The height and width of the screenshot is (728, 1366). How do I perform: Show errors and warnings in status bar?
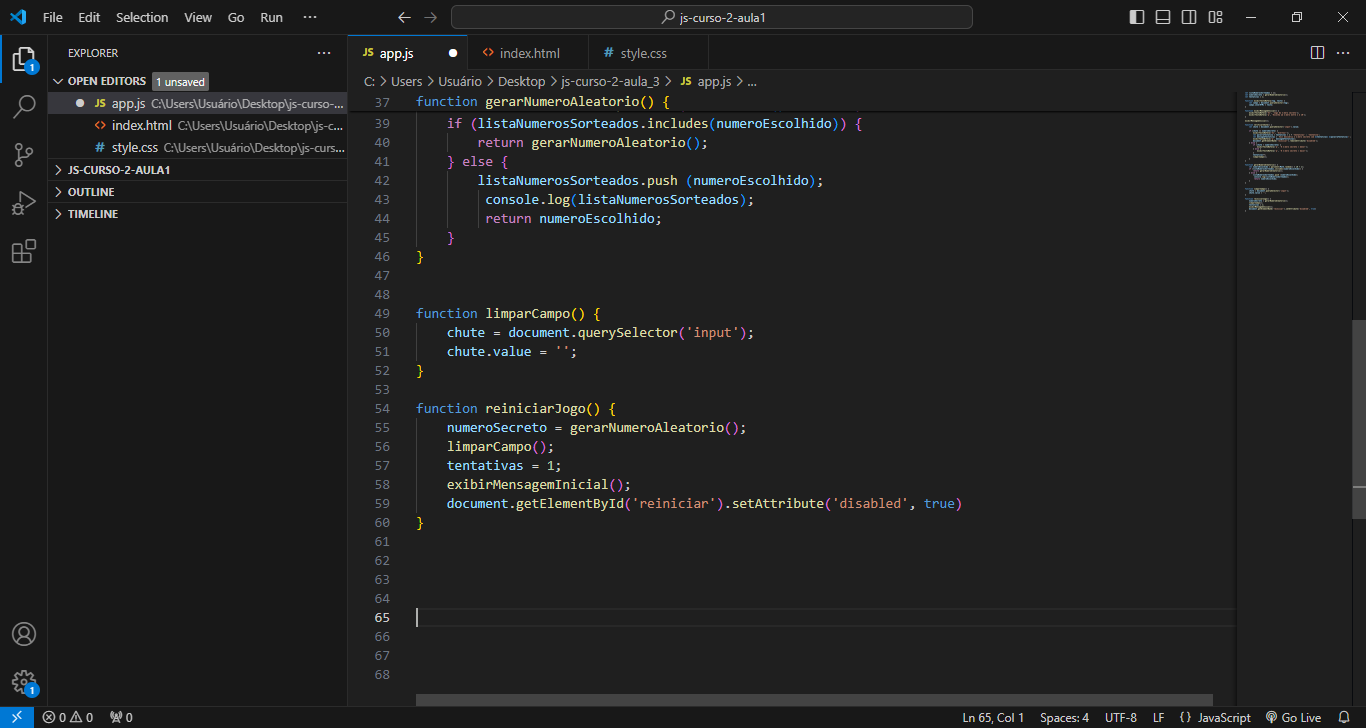[68, 717]
